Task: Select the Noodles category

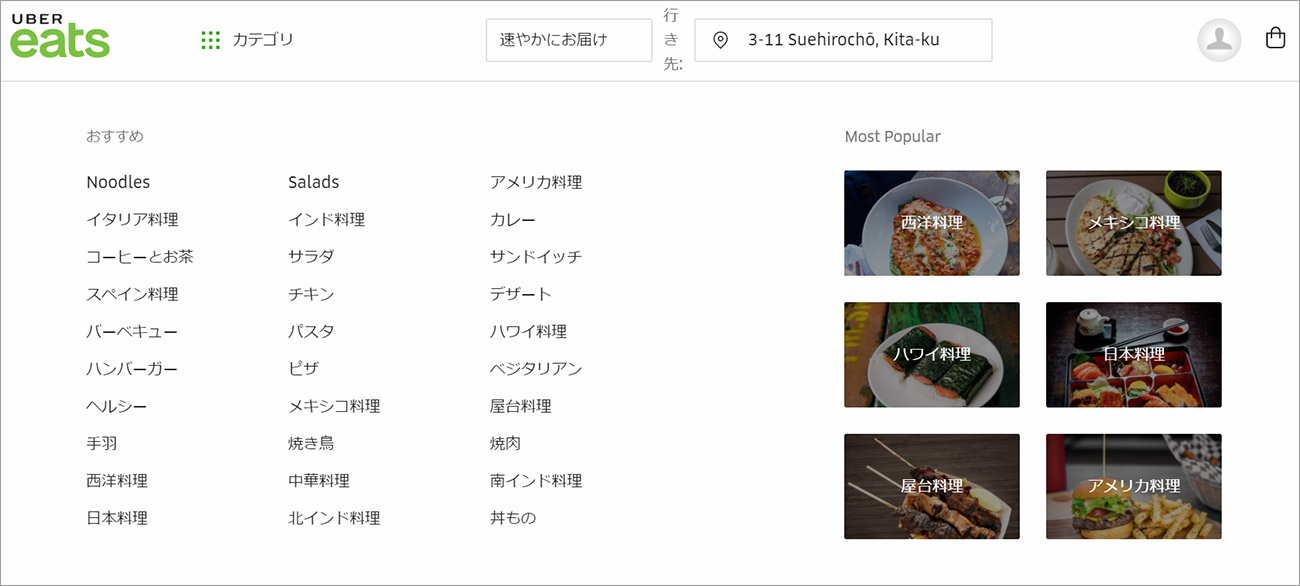Action: click(x=118, y=182)
